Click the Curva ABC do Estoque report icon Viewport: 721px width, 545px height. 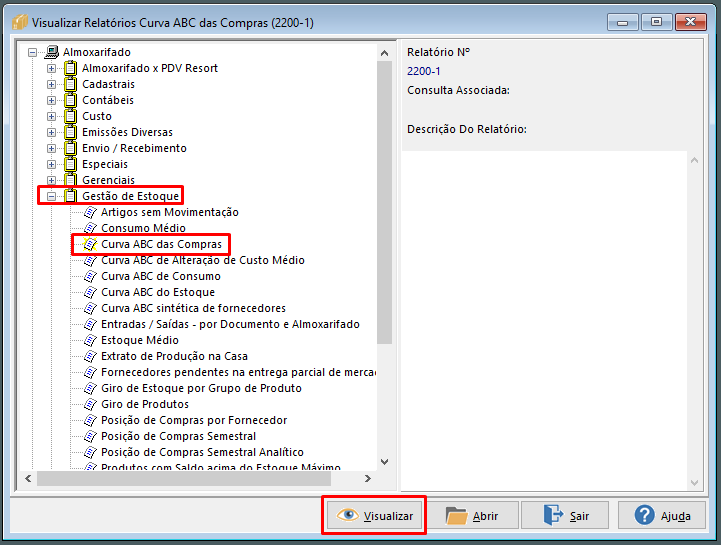pos(90,292)
